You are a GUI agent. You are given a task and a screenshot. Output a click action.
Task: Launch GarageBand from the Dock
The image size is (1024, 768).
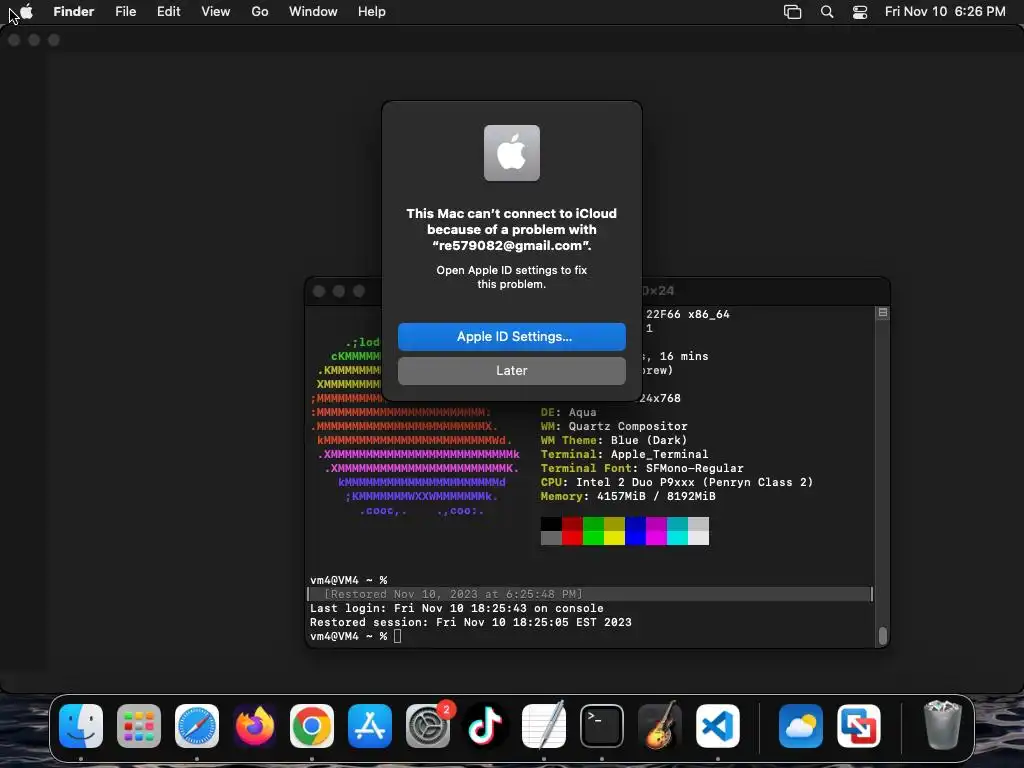pyautogui.click(x=659, y=726)
